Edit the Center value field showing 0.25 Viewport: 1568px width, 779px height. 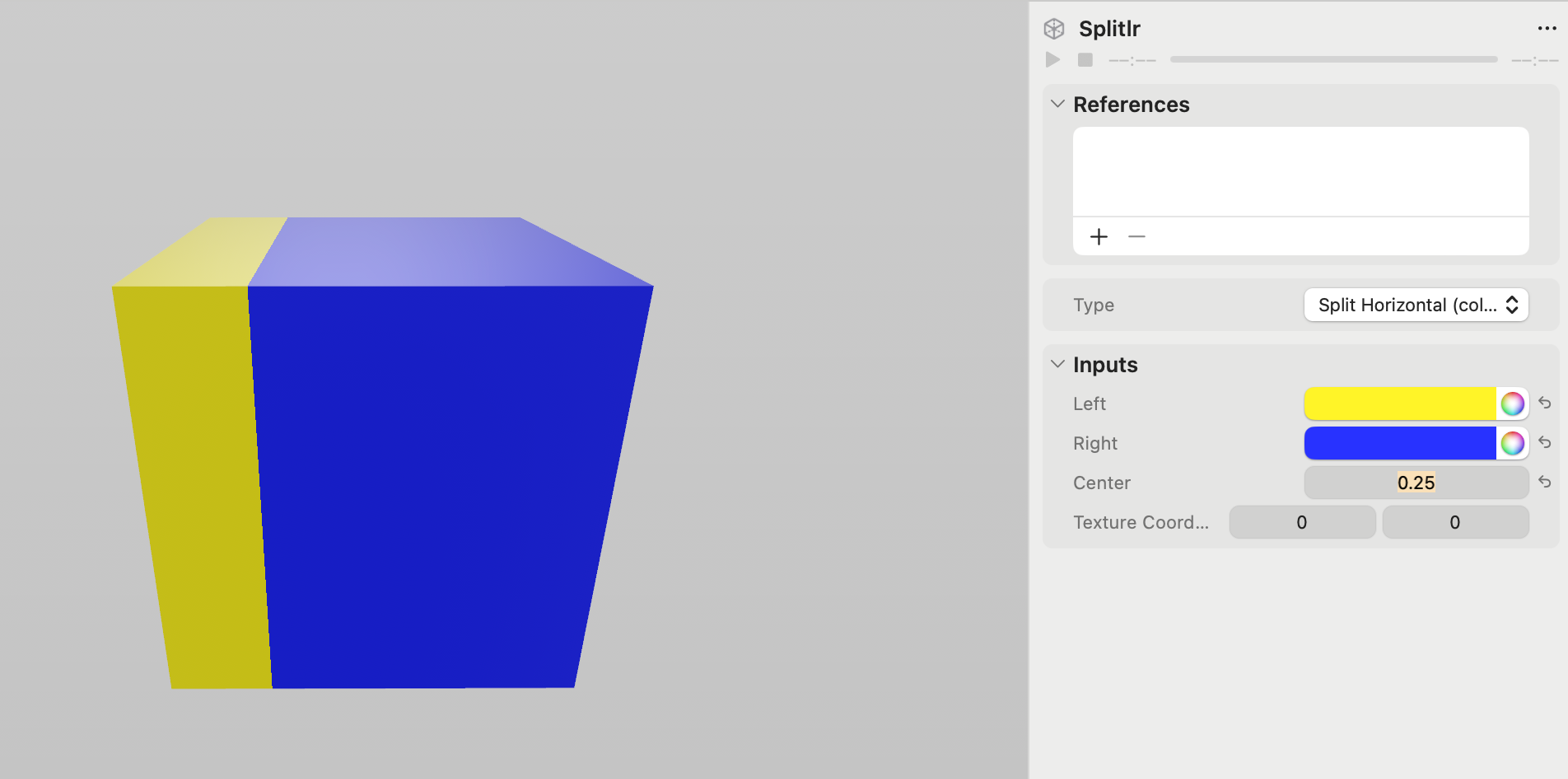tap(1416, 483)
